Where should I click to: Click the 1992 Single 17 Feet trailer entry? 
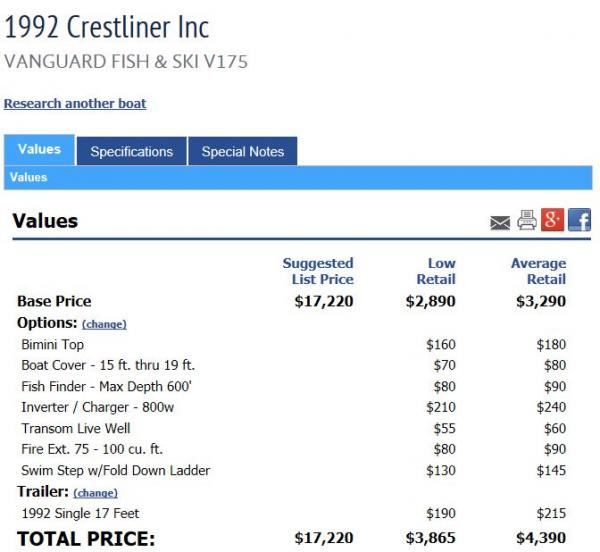[80, 513]
